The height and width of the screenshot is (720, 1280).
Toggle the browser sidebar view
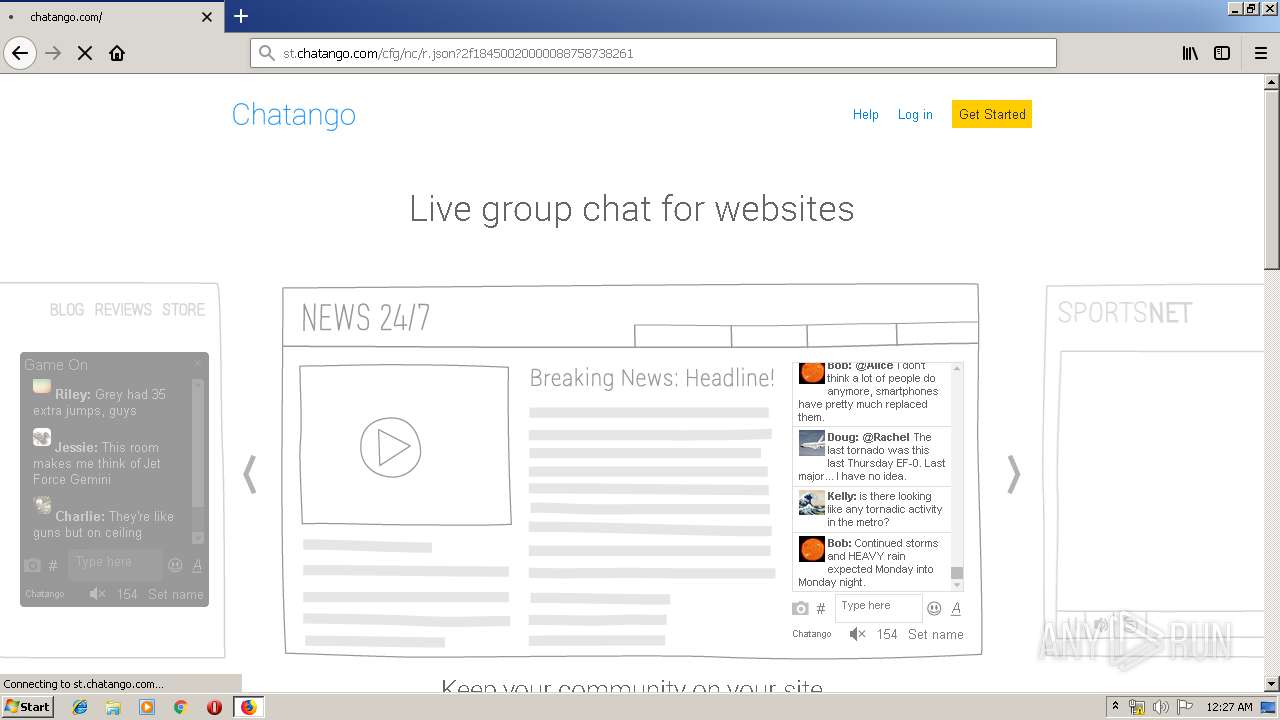1222,53
